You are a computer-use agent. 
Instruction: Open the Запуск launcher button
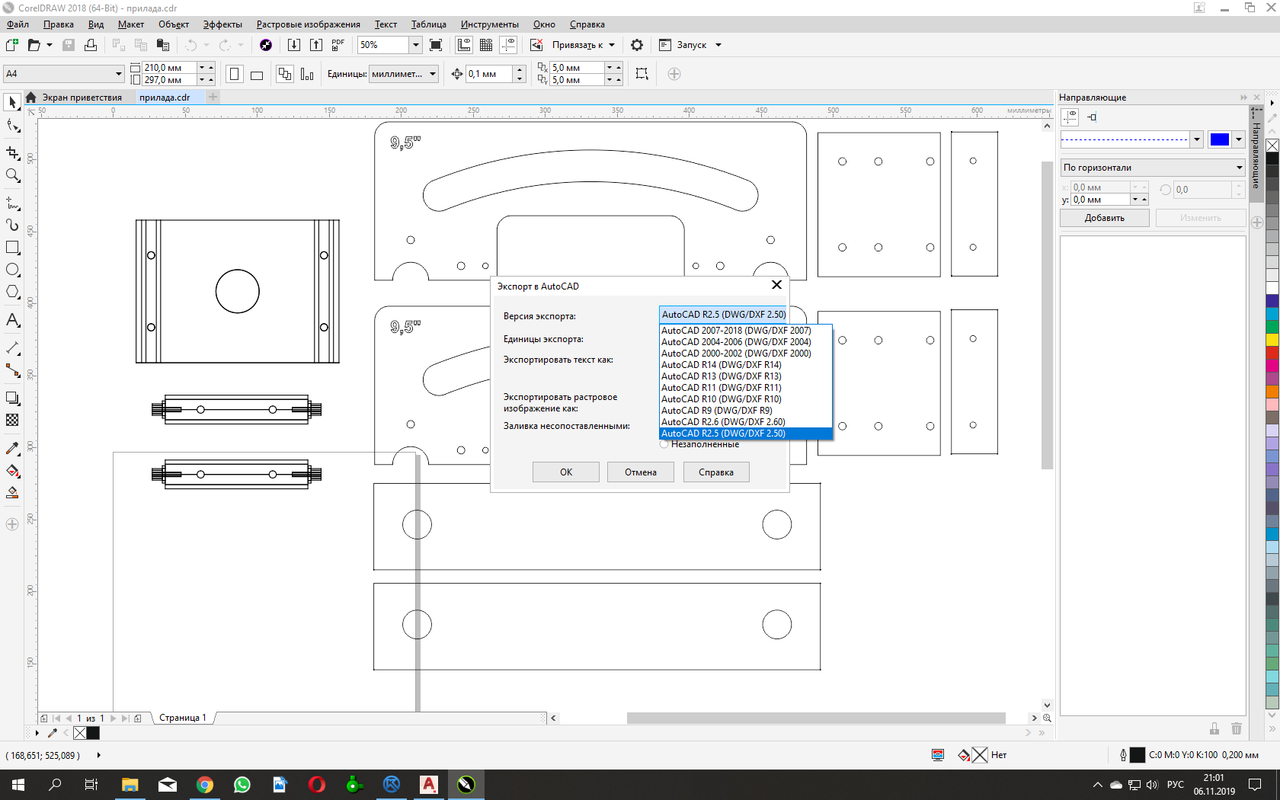click(690, 45)
